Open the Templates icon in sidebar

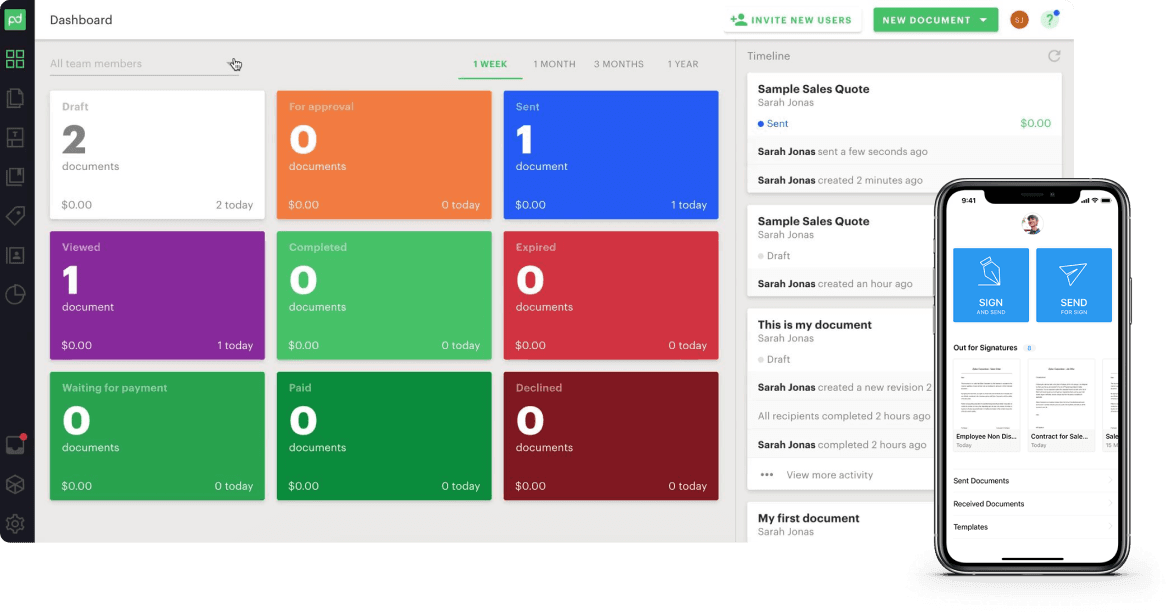15,137
